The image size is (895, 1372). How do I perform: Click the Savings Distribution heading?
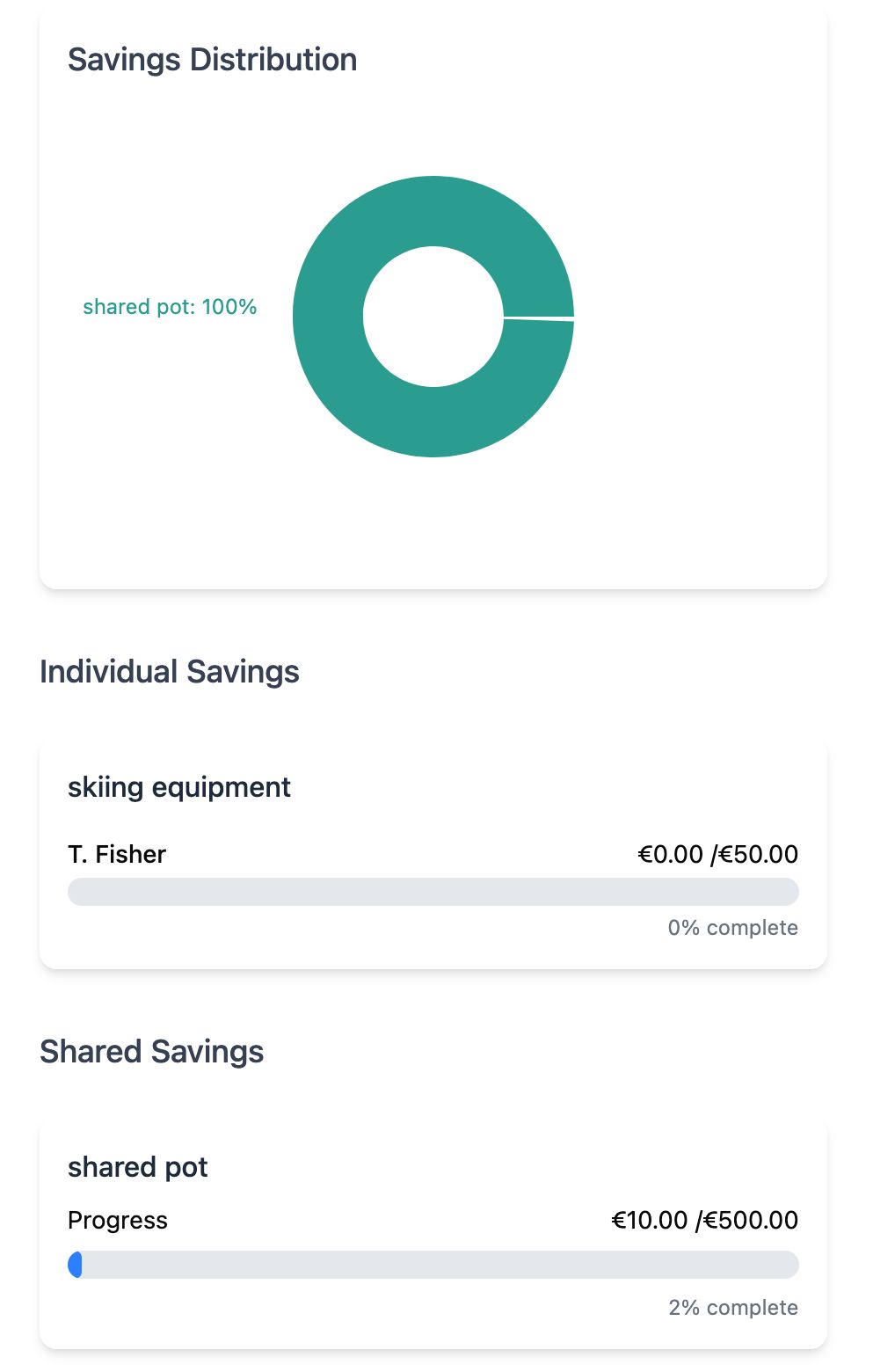pos(212,60)
